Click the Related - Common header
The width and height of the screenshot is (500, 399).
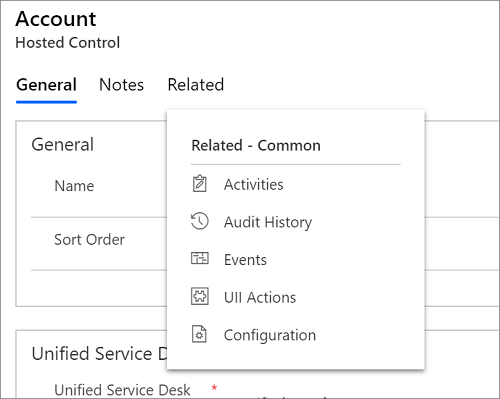(x=256, y=146)
